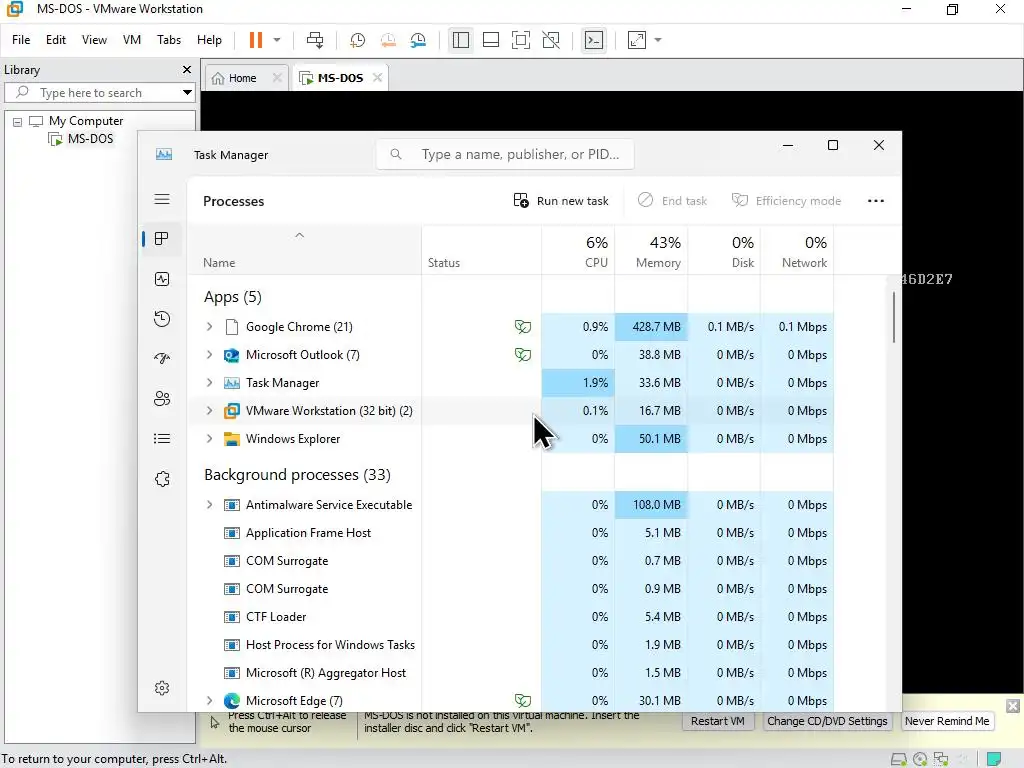Open the View menu in VMware

coord(94,40)
